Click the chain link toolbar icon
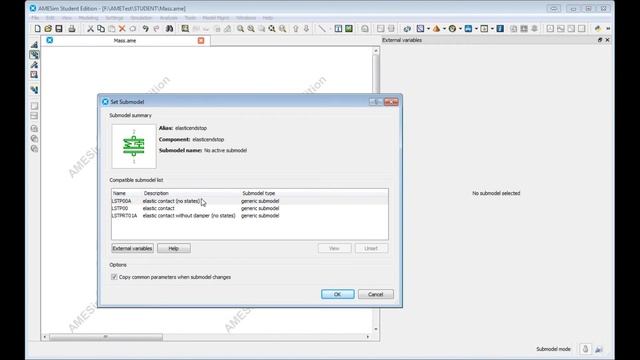 tap(407, 29)
